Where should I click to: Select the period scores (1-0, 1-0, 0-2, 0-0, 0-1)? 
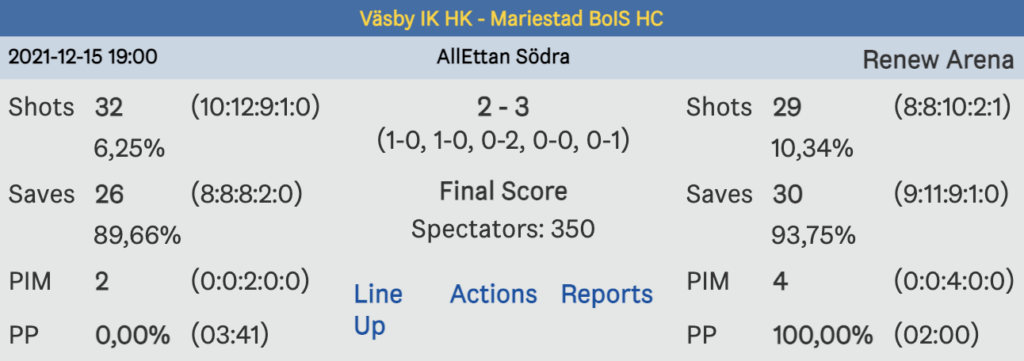(503, 141)
